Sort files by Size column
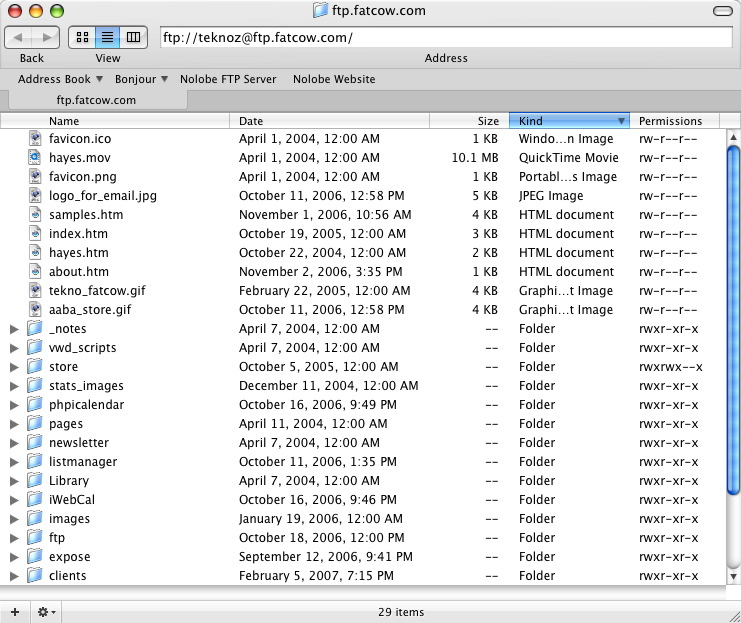Viewport: 741px width, 623px height. click(x=469, y=121)
